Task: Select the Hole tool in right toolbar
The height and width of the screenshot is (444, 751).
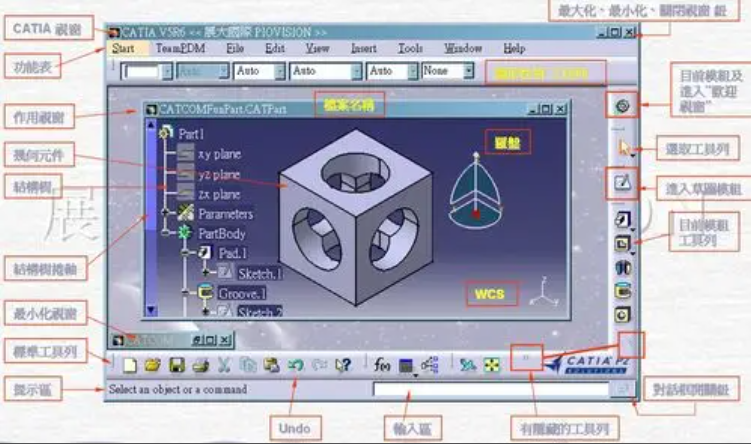Action: coord(623,315)
